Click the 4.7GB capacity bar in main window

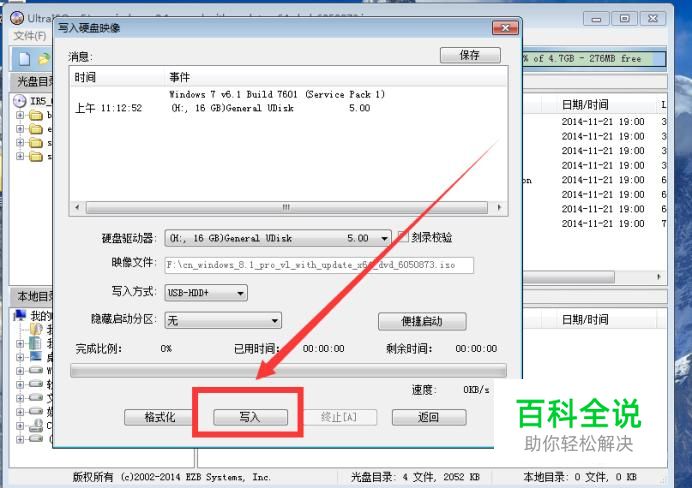(x=594, y=59)
